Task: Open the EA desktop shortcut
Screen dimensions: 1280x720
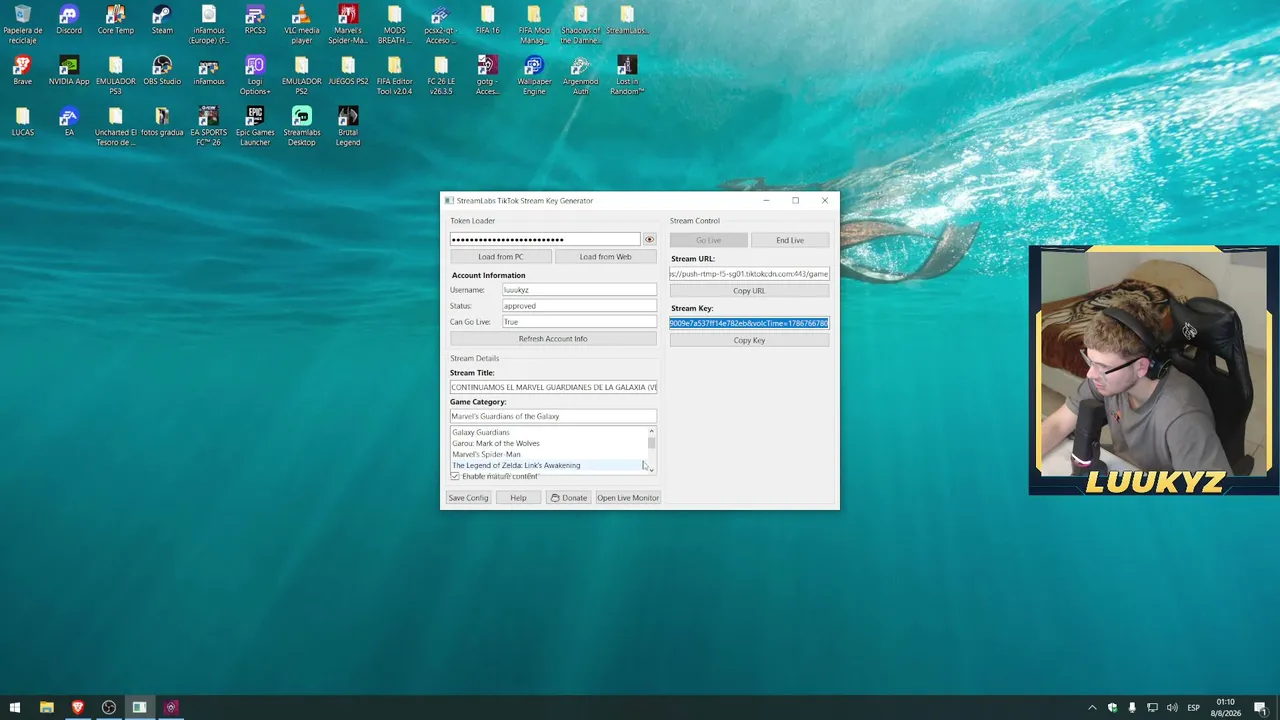Action: point(69,122)
